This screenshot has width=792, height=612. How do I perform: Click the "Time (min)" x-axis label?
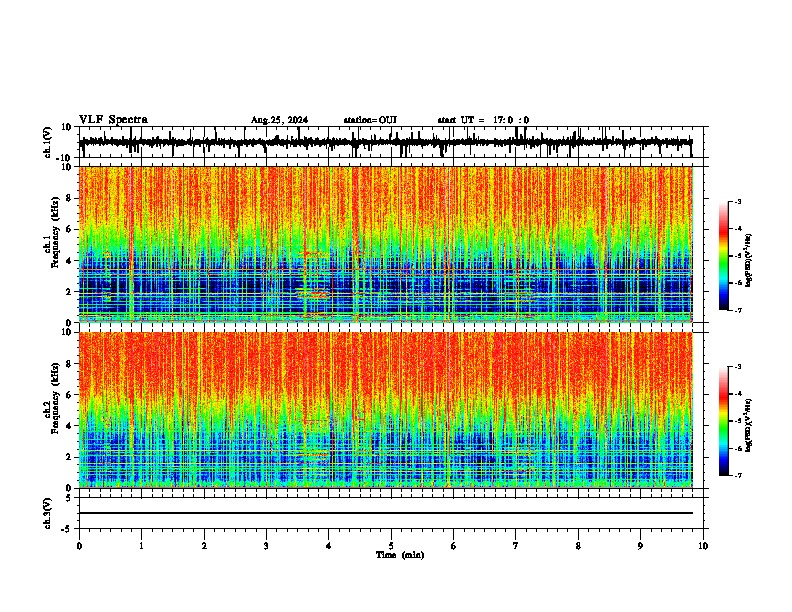click(400, 555)
